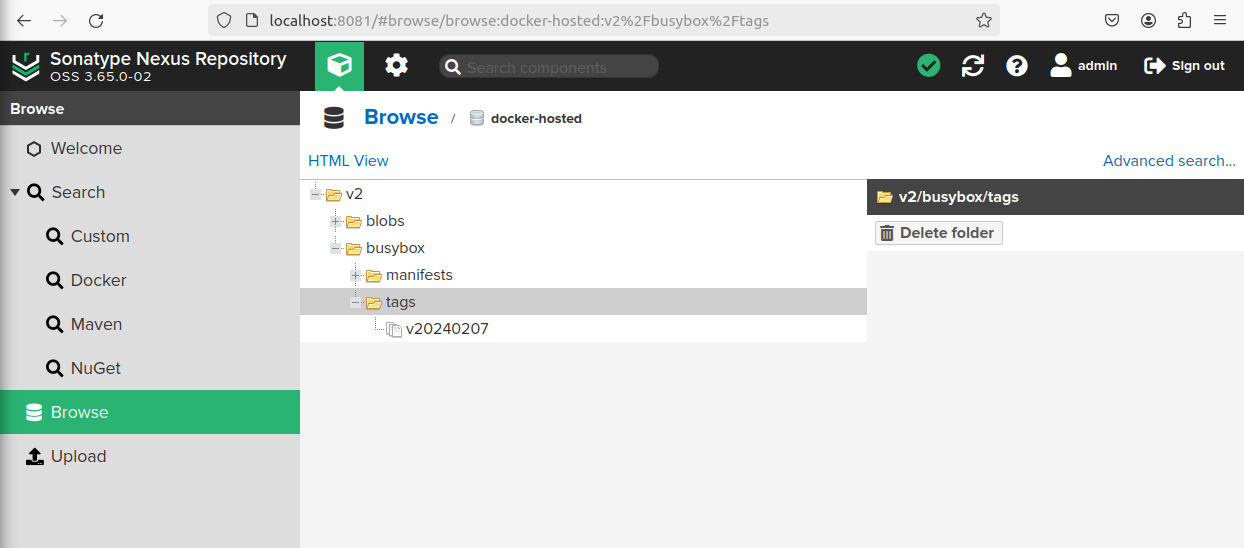Expand the manifests folder node
Screen dimensions: 1244x548
click(356, 275)
